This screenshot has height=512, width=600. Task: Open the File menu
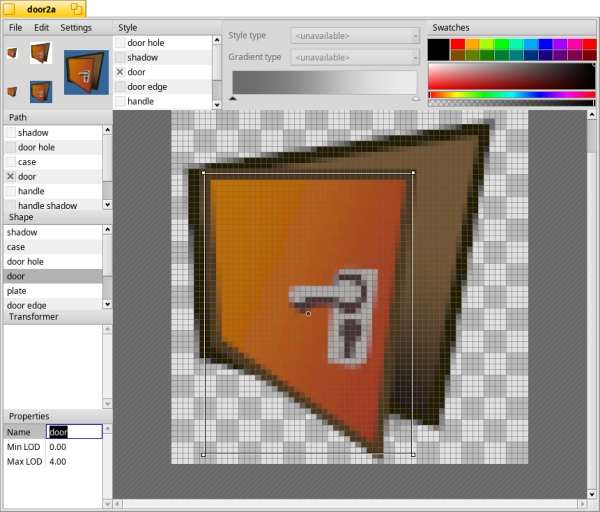(16, 27)
